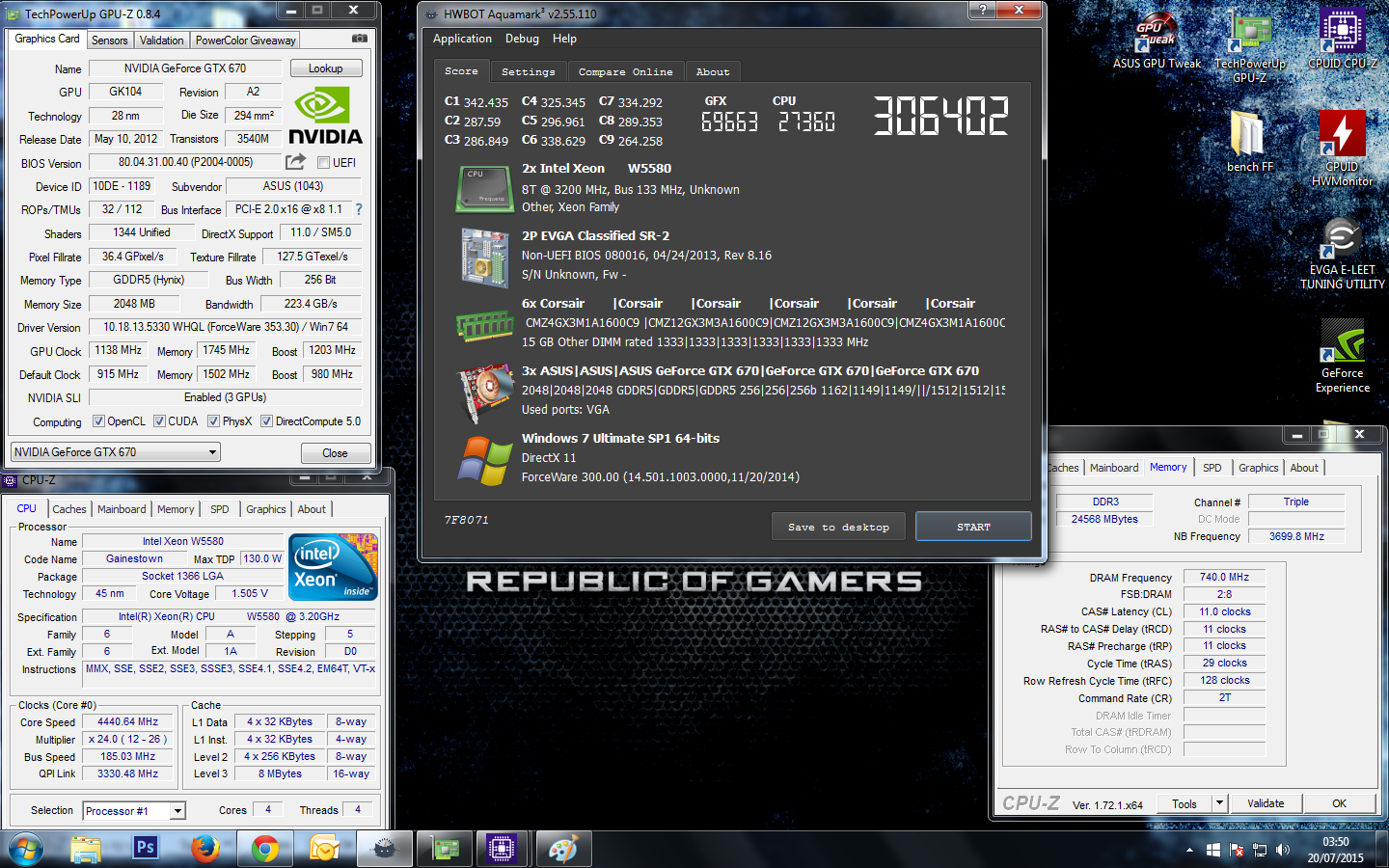Toggle the DirectCompute 5.0 checkbox
Viewport: 1389px width, 868px height.
(266, 421)
